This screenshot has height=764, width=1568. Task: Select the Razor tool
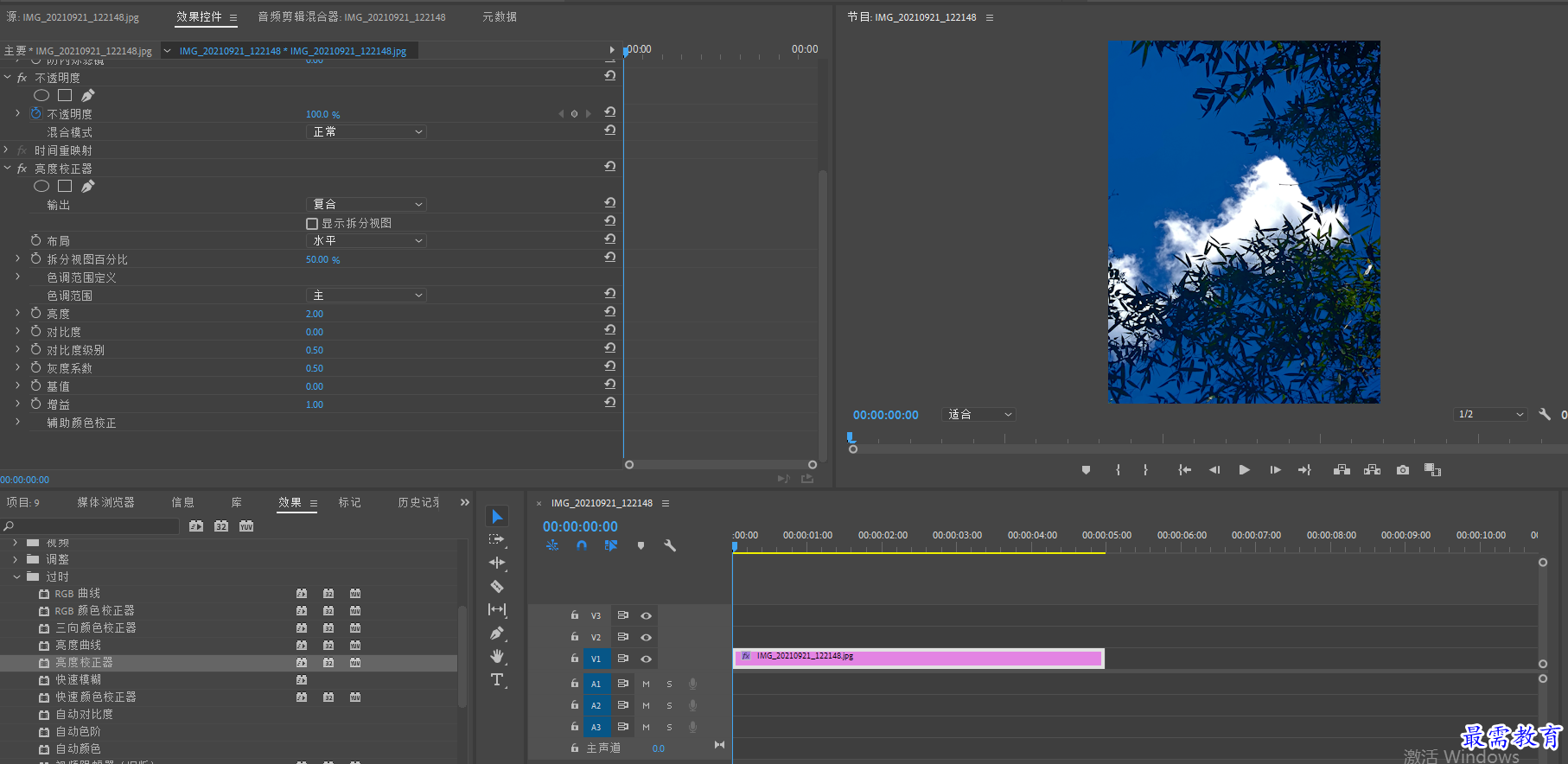497,586
